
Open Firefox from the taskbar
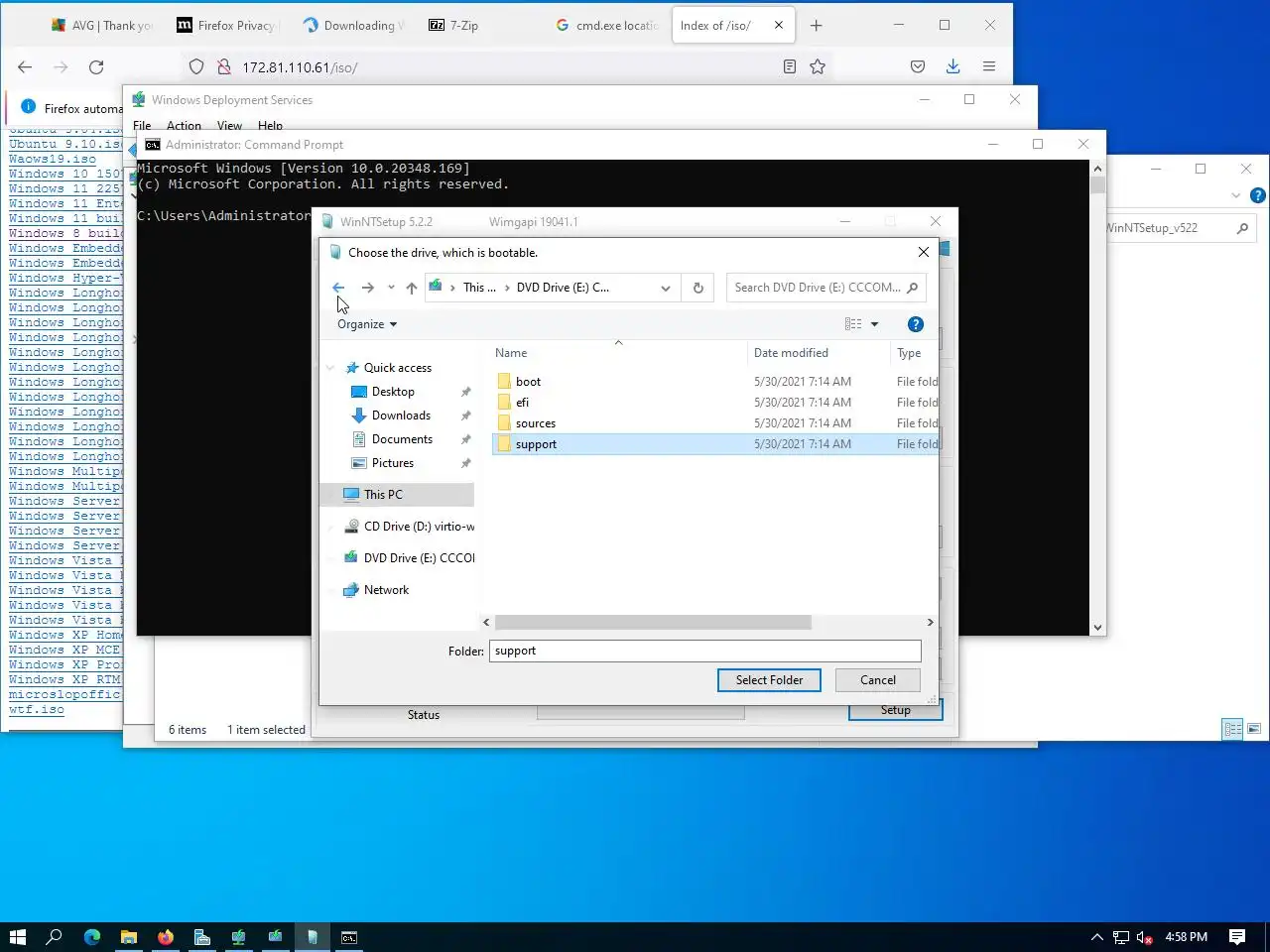166,937
